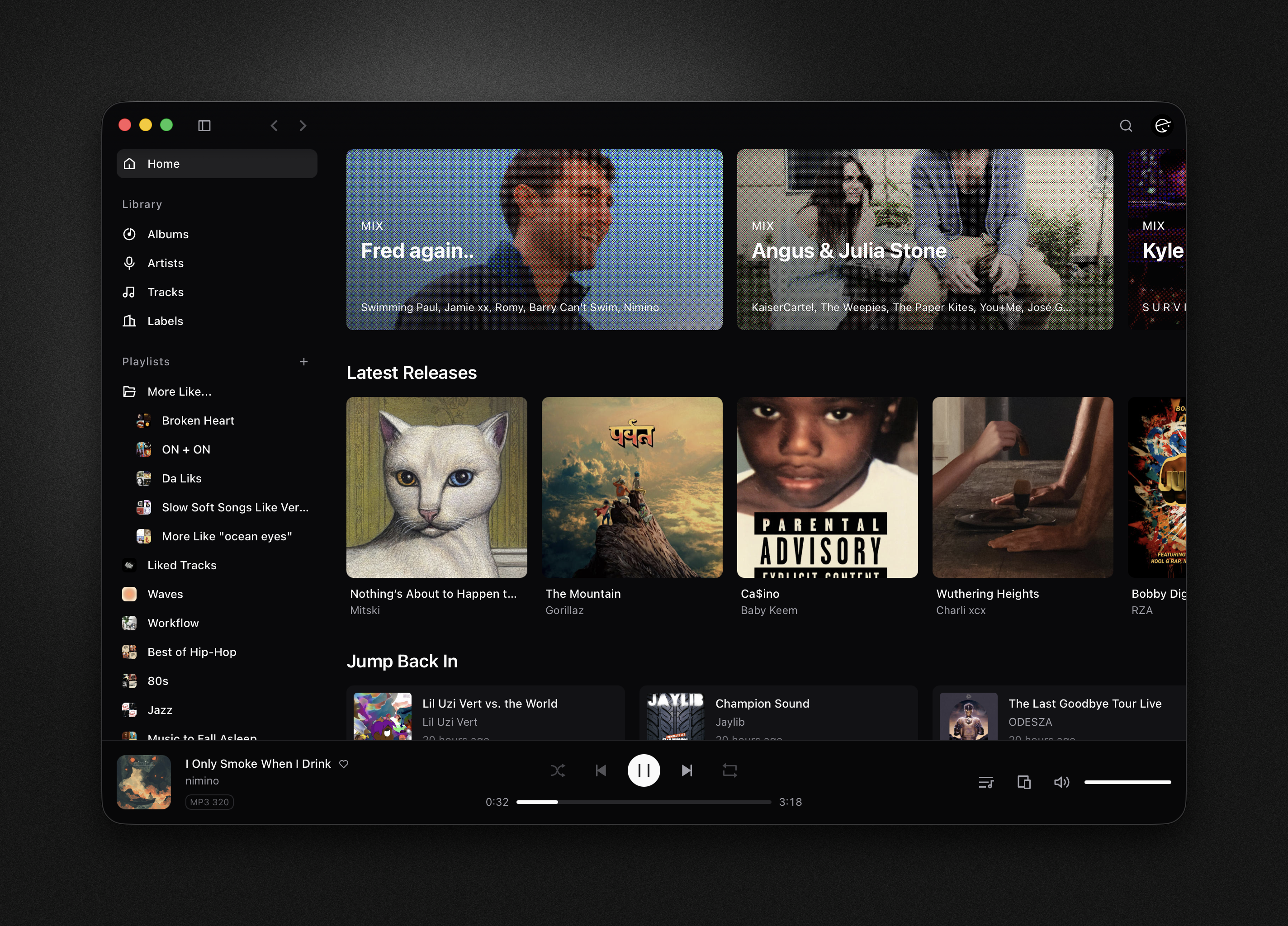This screenshot has width=1288, height=926.
Task: Favorite the track I Only Smoke When I Drink
Action: pos(344,764)
